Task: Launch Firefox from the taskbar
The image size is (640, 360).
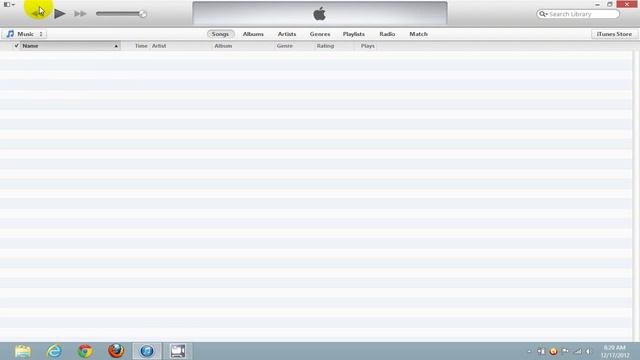Action: click(116, 351)
